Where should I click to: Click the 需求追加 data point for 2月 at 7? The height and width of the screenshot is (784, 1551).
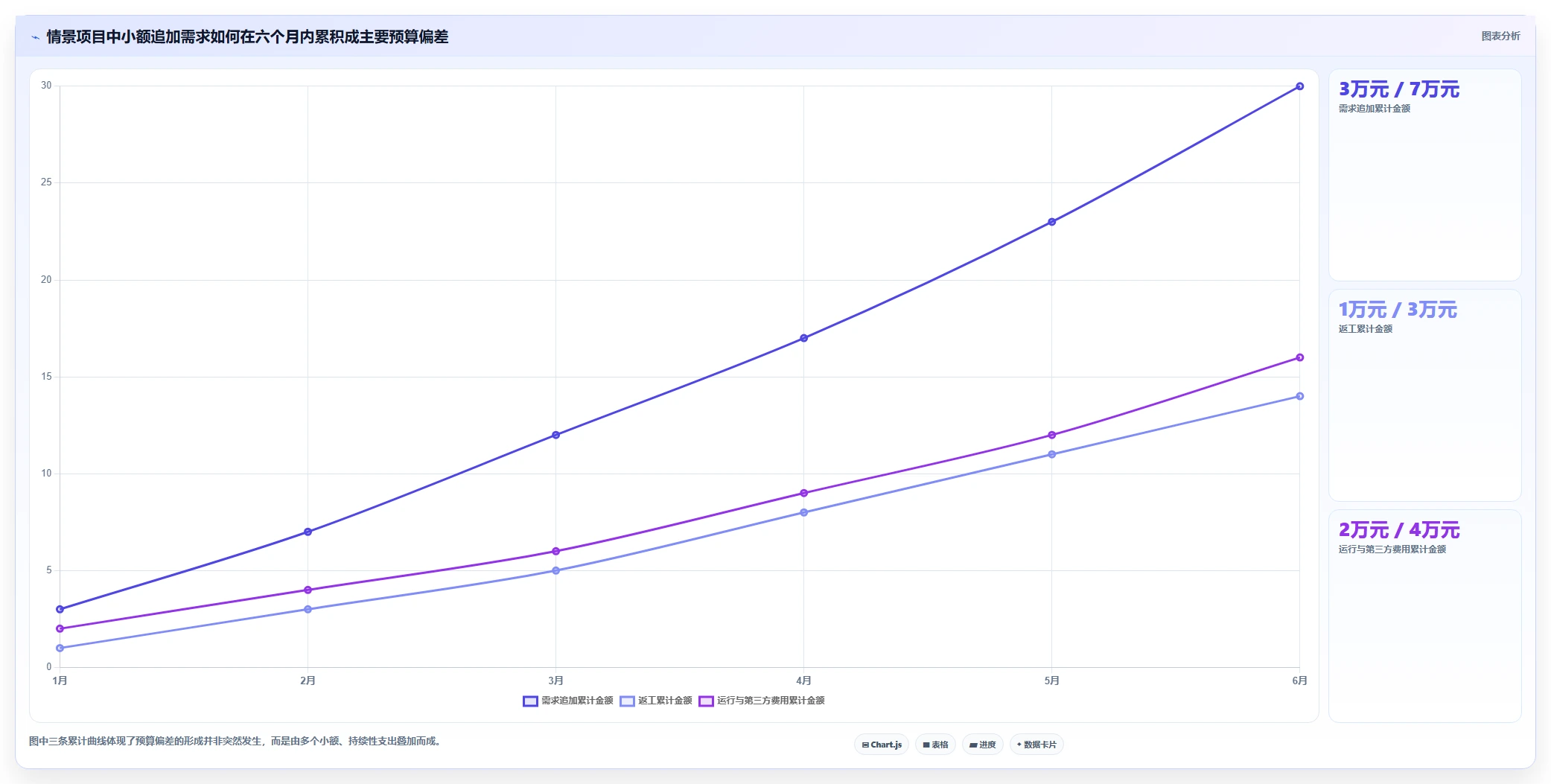pos(308,532)
